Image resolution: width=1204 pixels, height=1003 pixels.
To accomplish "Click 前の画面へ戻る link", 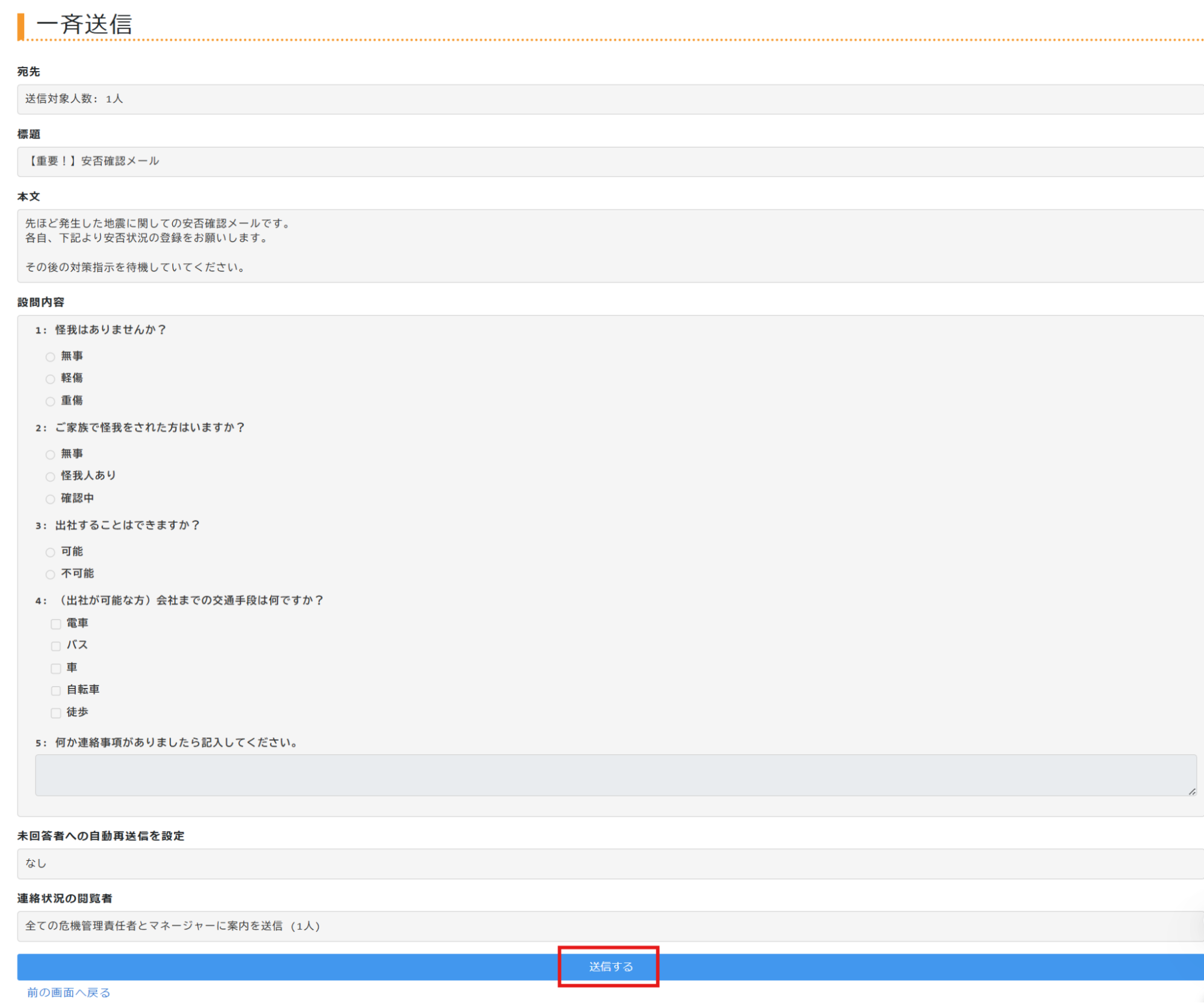I will pos(69,992).
